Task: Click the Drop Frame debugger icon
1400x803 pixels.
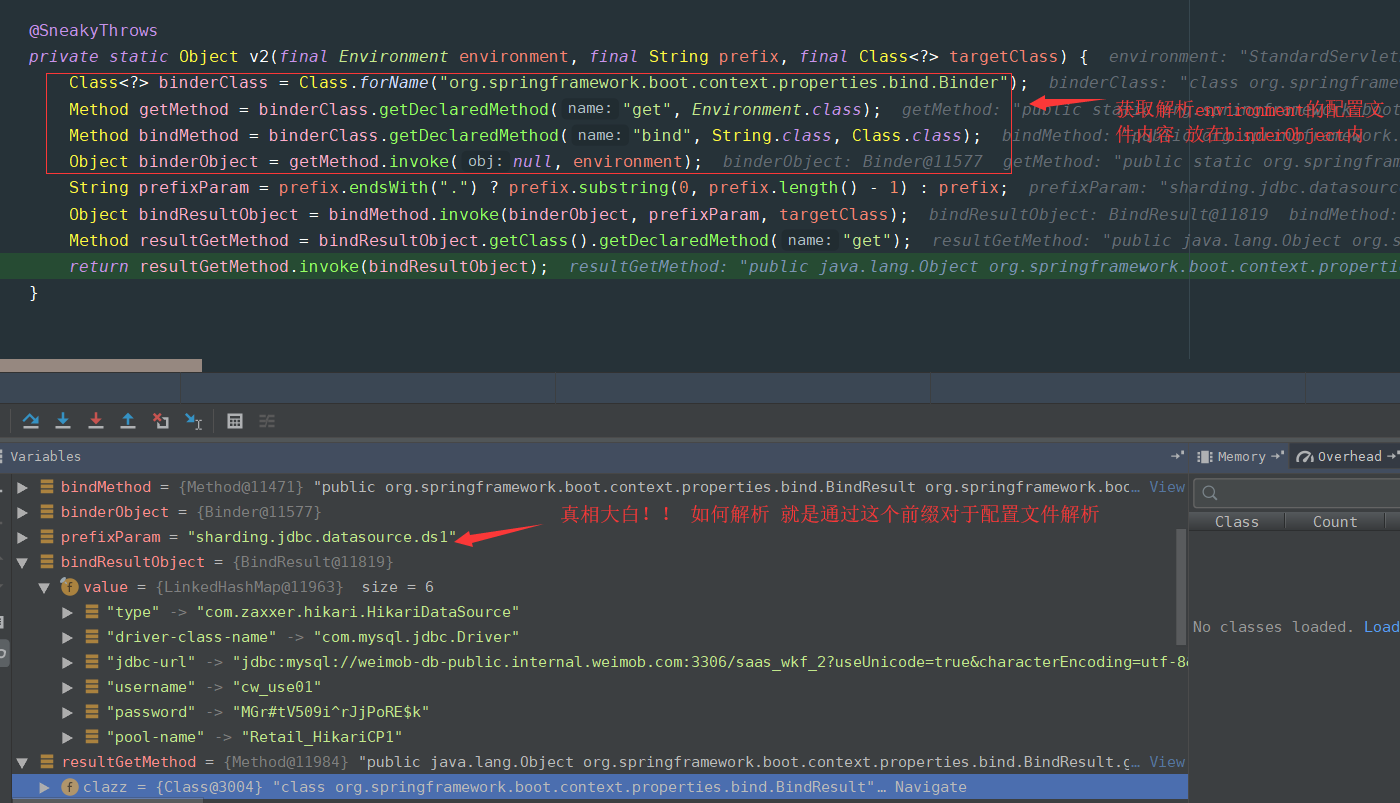Action: (x=161, y=421)
